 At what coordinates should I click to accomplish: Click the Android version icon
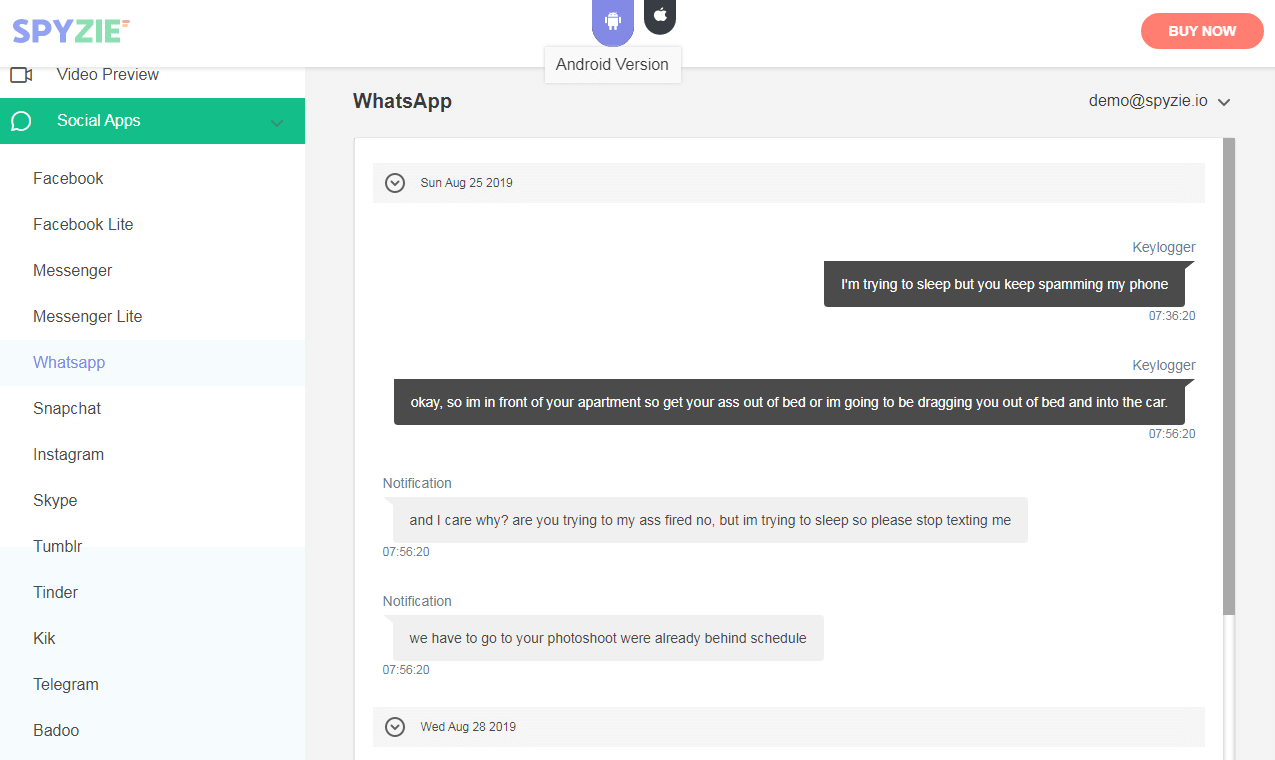[613, 21]
